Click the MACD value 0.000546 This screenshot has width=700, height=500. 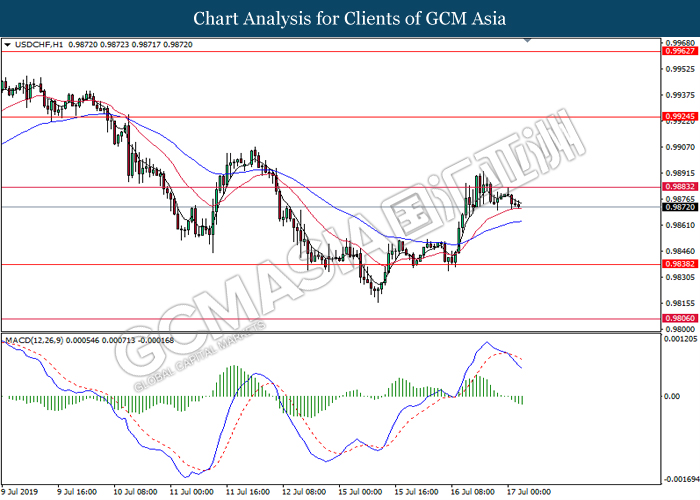click(x=82, y=341)
